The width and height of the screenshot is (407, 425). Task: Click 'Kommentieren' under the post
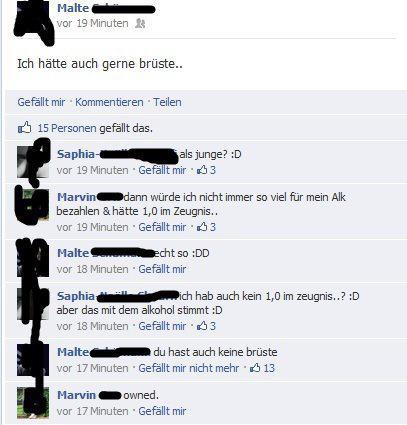pyautogui.click(x=109, y=102)
